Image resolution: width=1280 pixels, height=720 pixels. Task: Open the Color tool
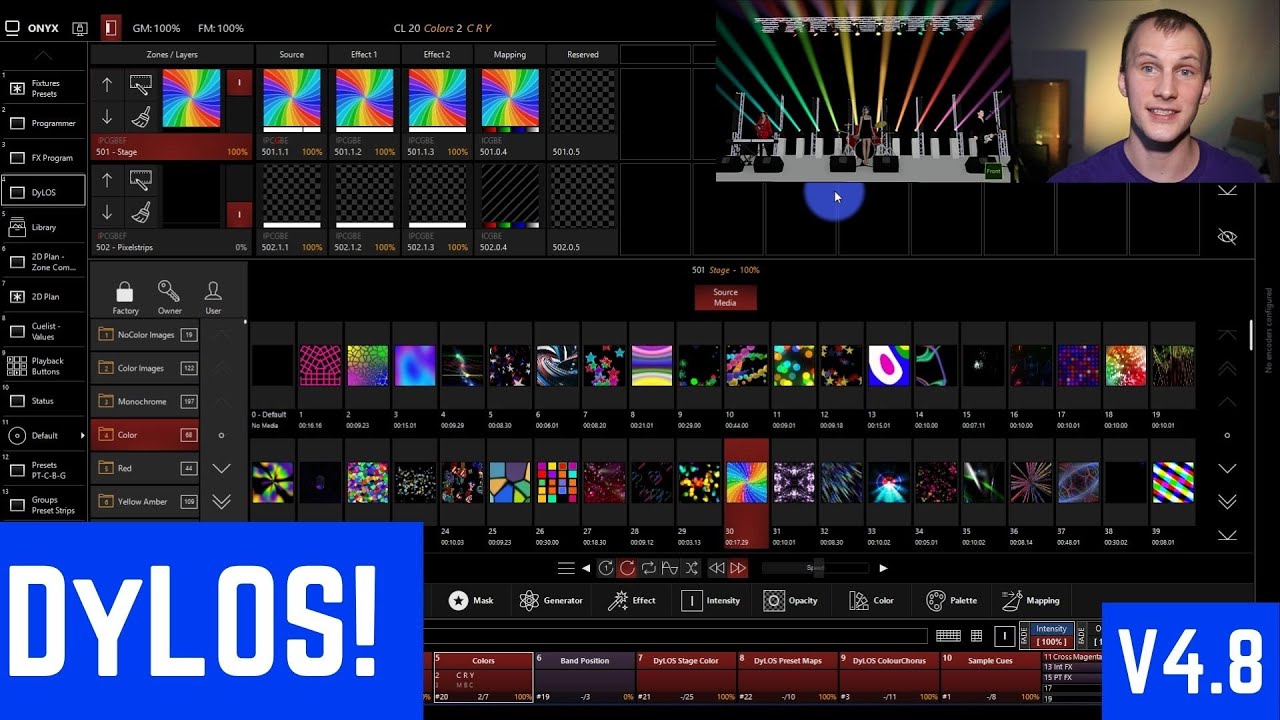[871, 600]
